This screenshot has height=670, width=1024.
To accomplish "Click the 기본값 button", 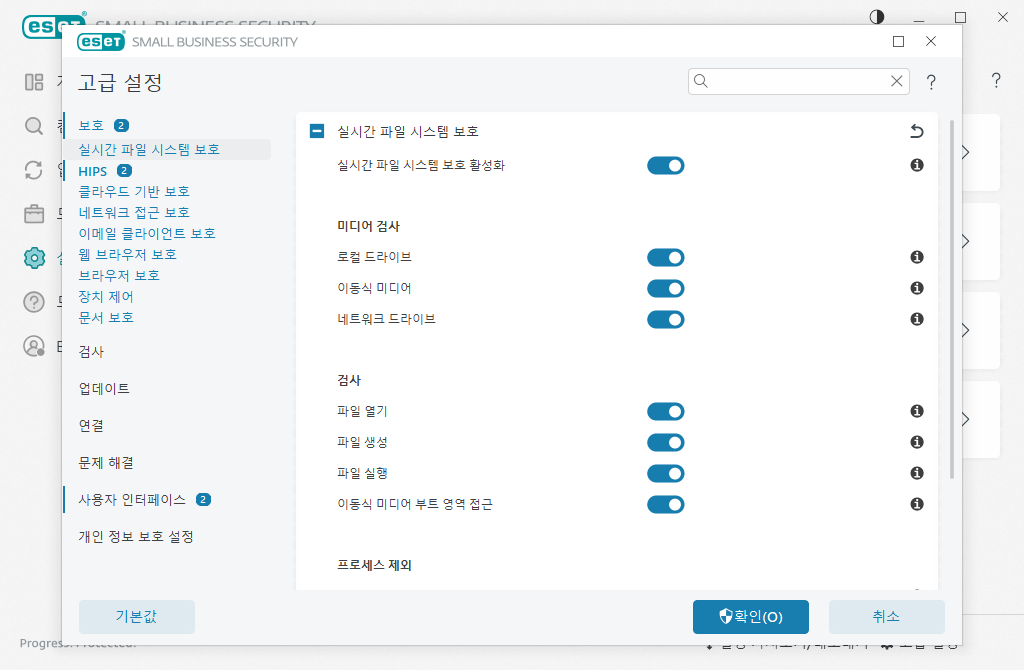I will click(x=137, y=617).
